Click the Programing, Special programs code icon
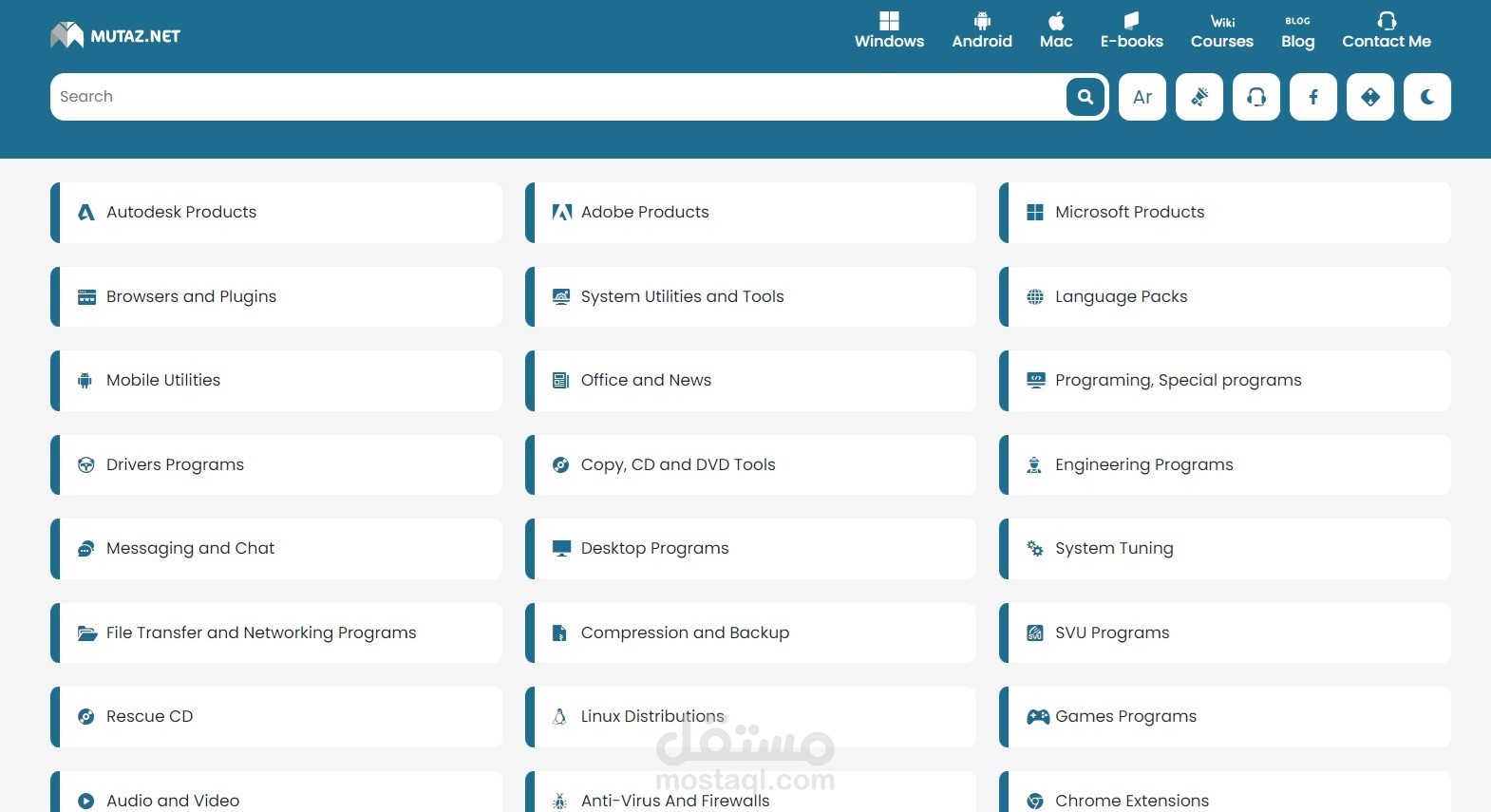1491x812 pixels. 1036,381
